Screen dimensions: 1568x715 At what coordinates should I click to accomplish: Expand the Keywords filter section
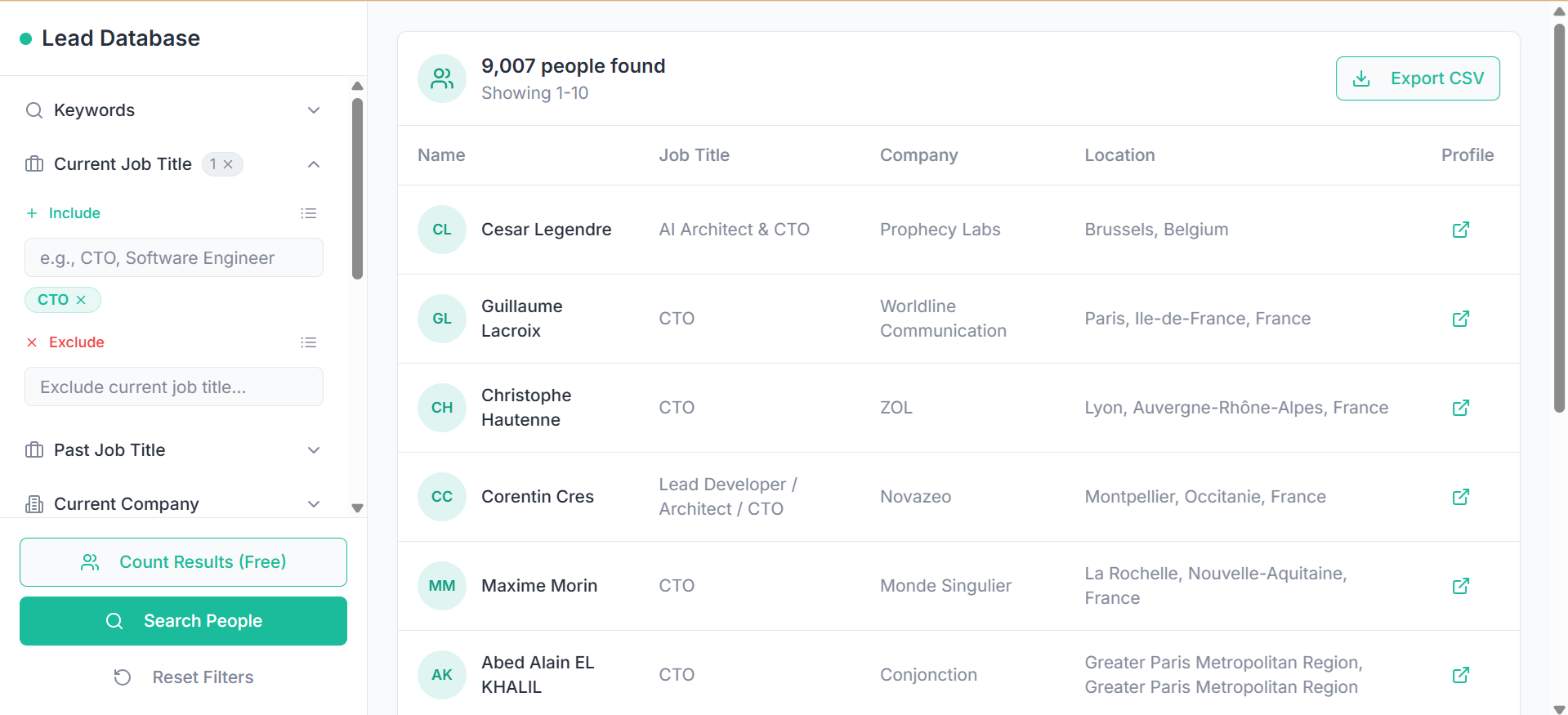313,110
